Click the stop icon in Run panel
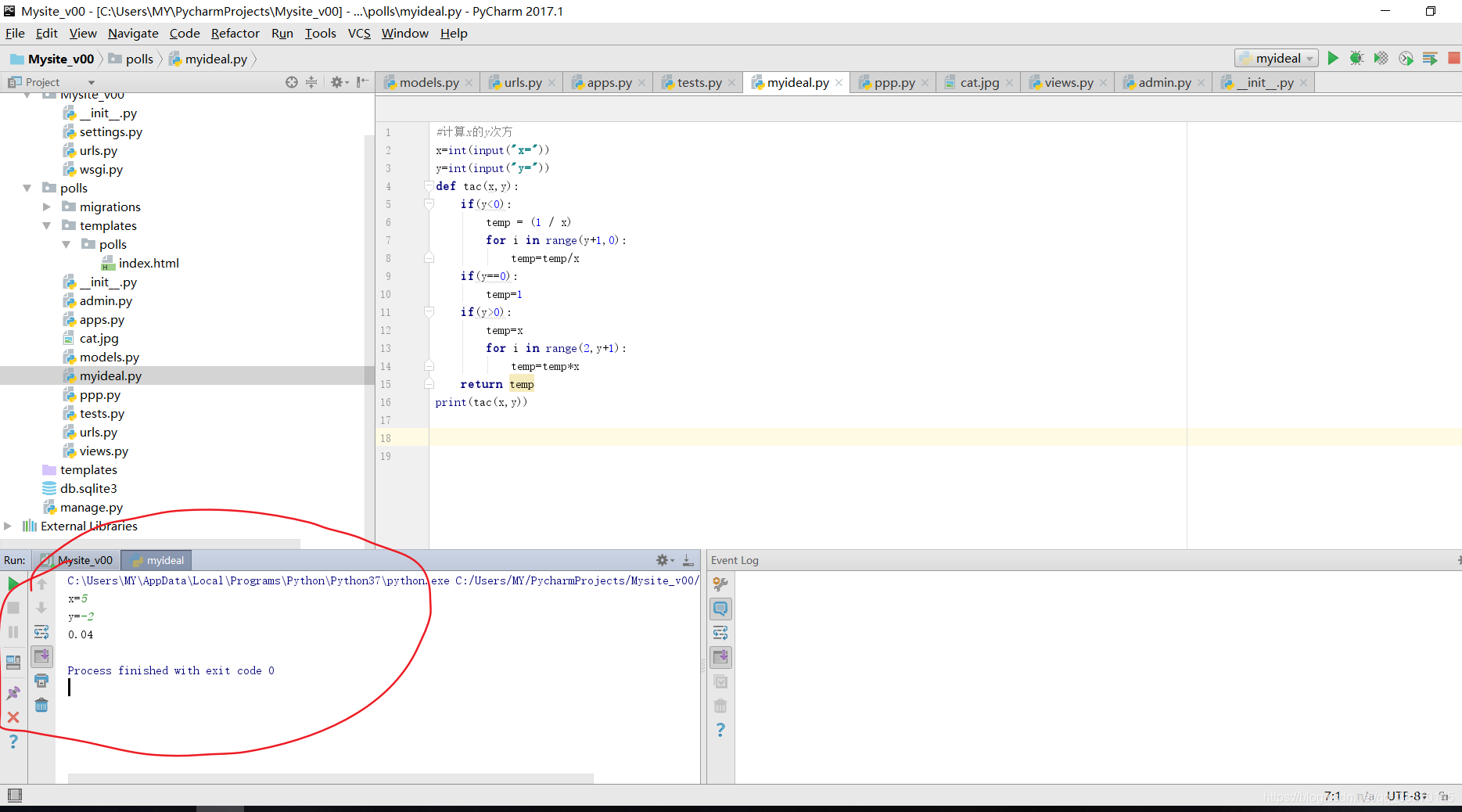This screenshot has height=812, width=1462. (x=13, y=608)
